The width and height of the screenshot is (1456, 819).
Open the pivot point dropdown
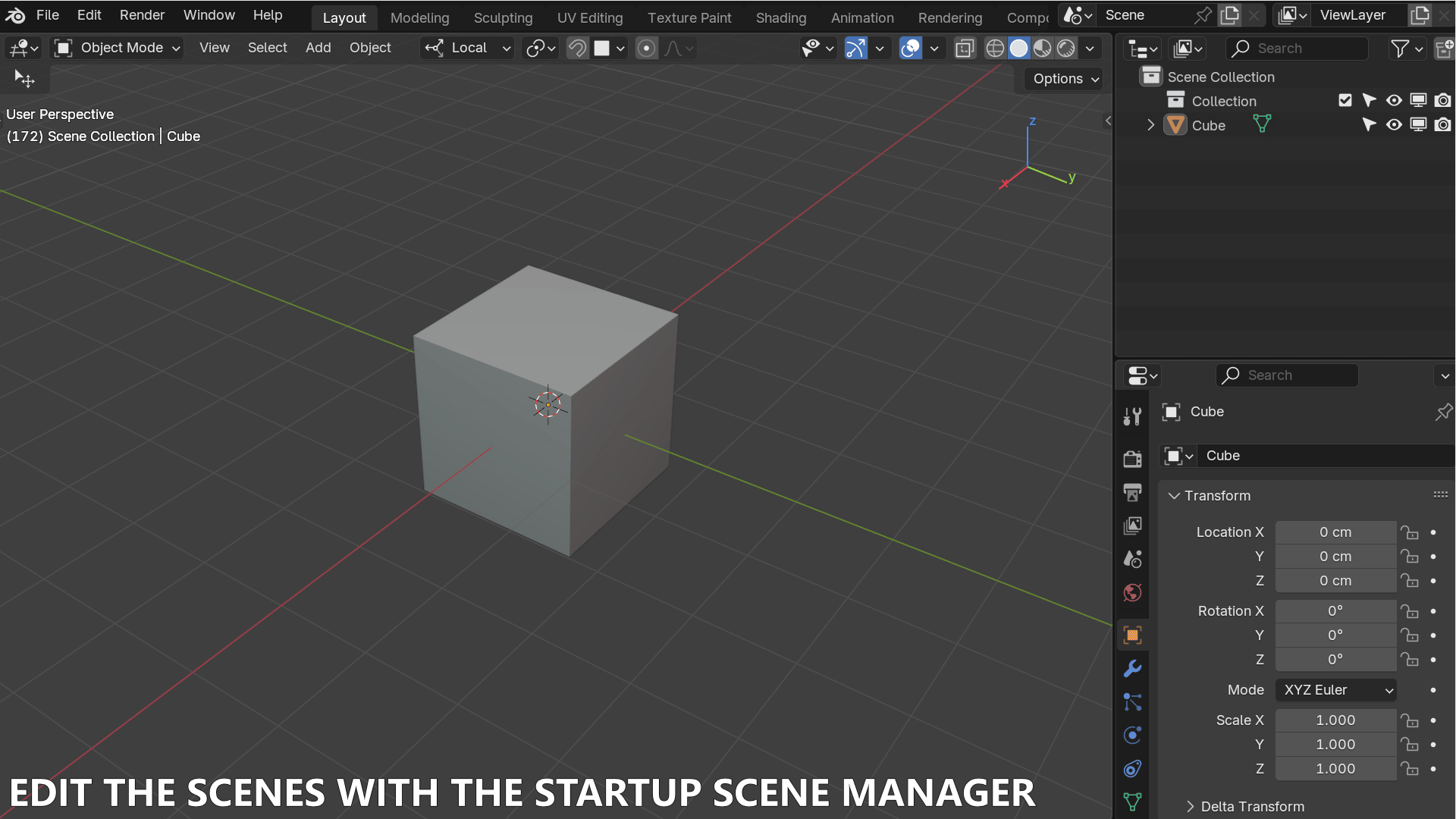541,48
